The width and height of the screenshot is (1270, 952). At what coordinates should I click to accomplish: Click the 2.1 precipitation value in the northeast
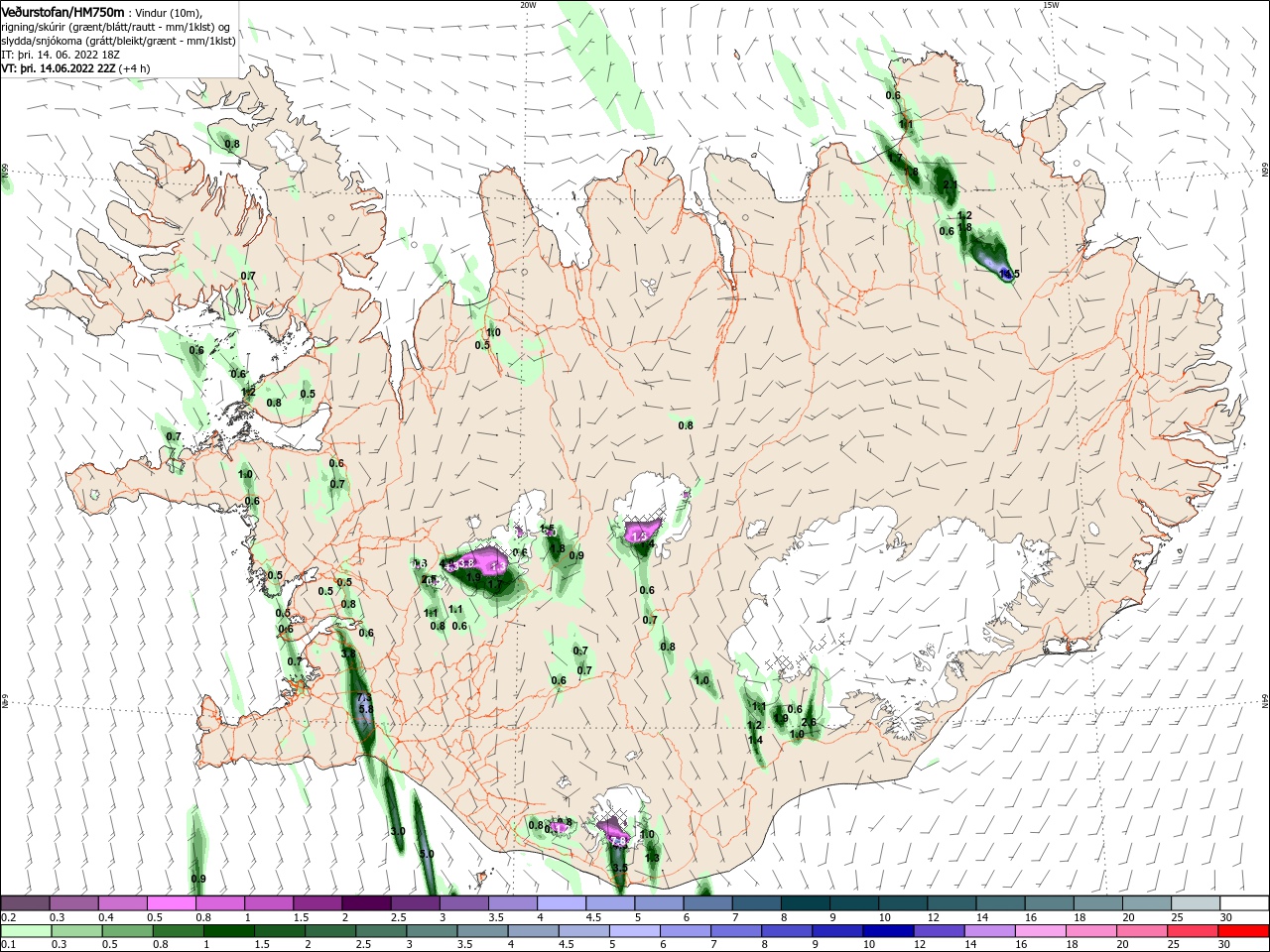950,185
